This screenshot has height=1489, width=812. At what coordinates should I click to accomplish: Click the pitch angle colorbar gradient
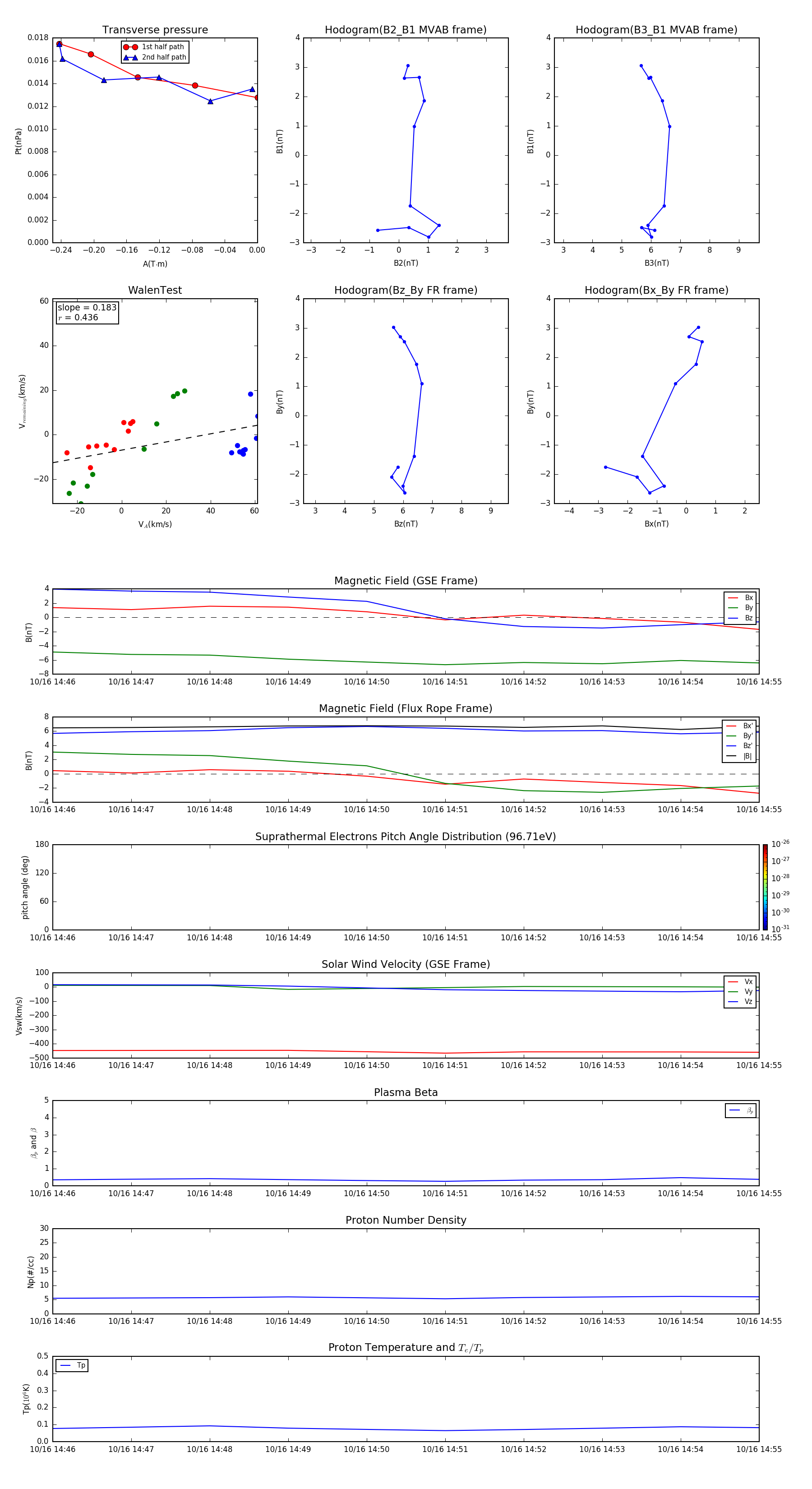[x=765, y=887]
